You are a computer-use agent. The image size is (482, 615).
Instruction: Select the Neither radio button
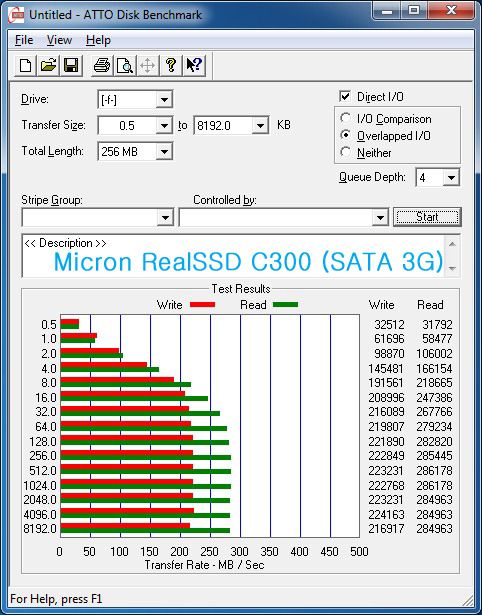click(x=346, y=152)
